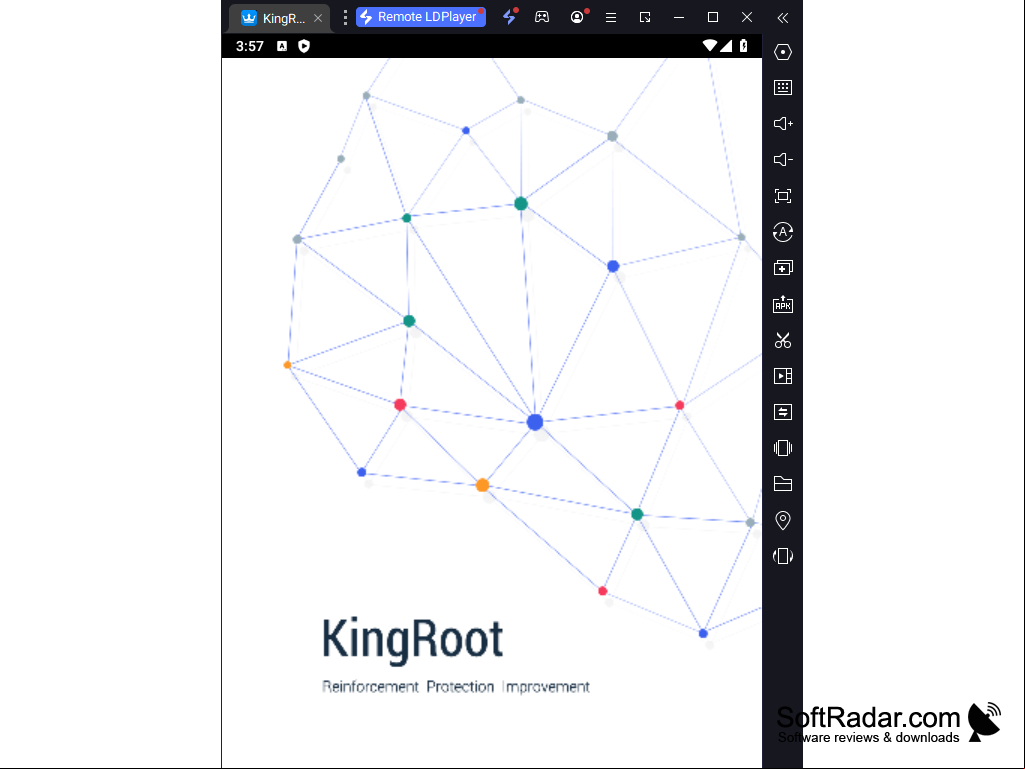Start the video recorder icon
1025x769 pixels.
[x=782, y=376]
